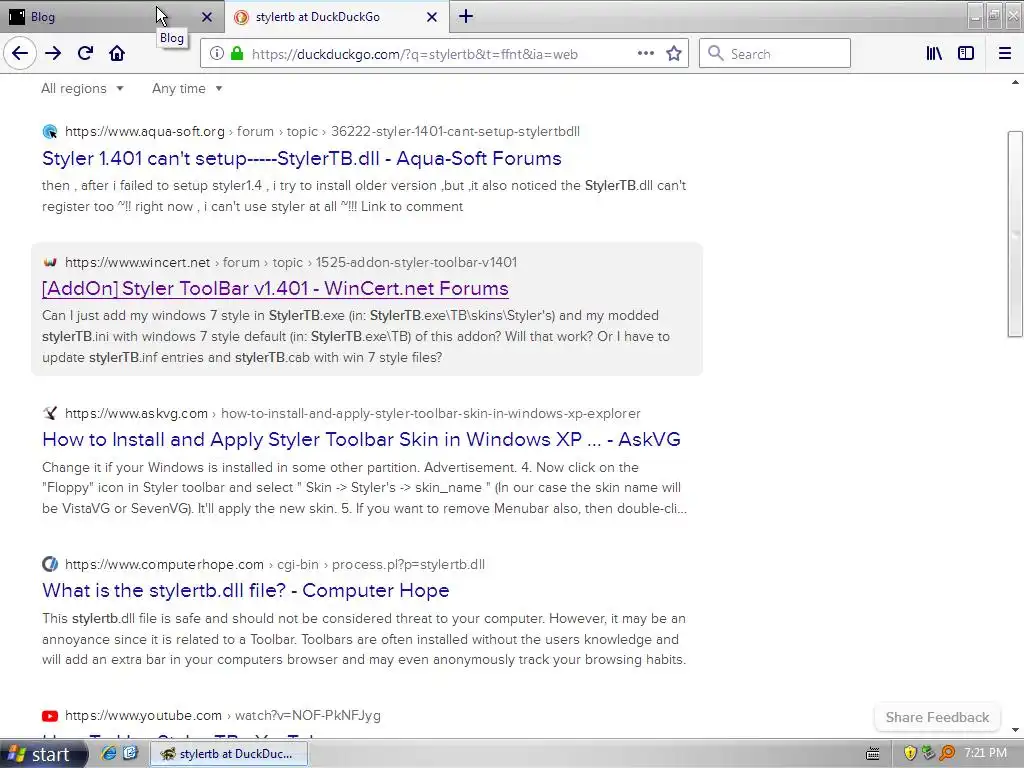Click the askvg.com result URL

click(353, 413)
